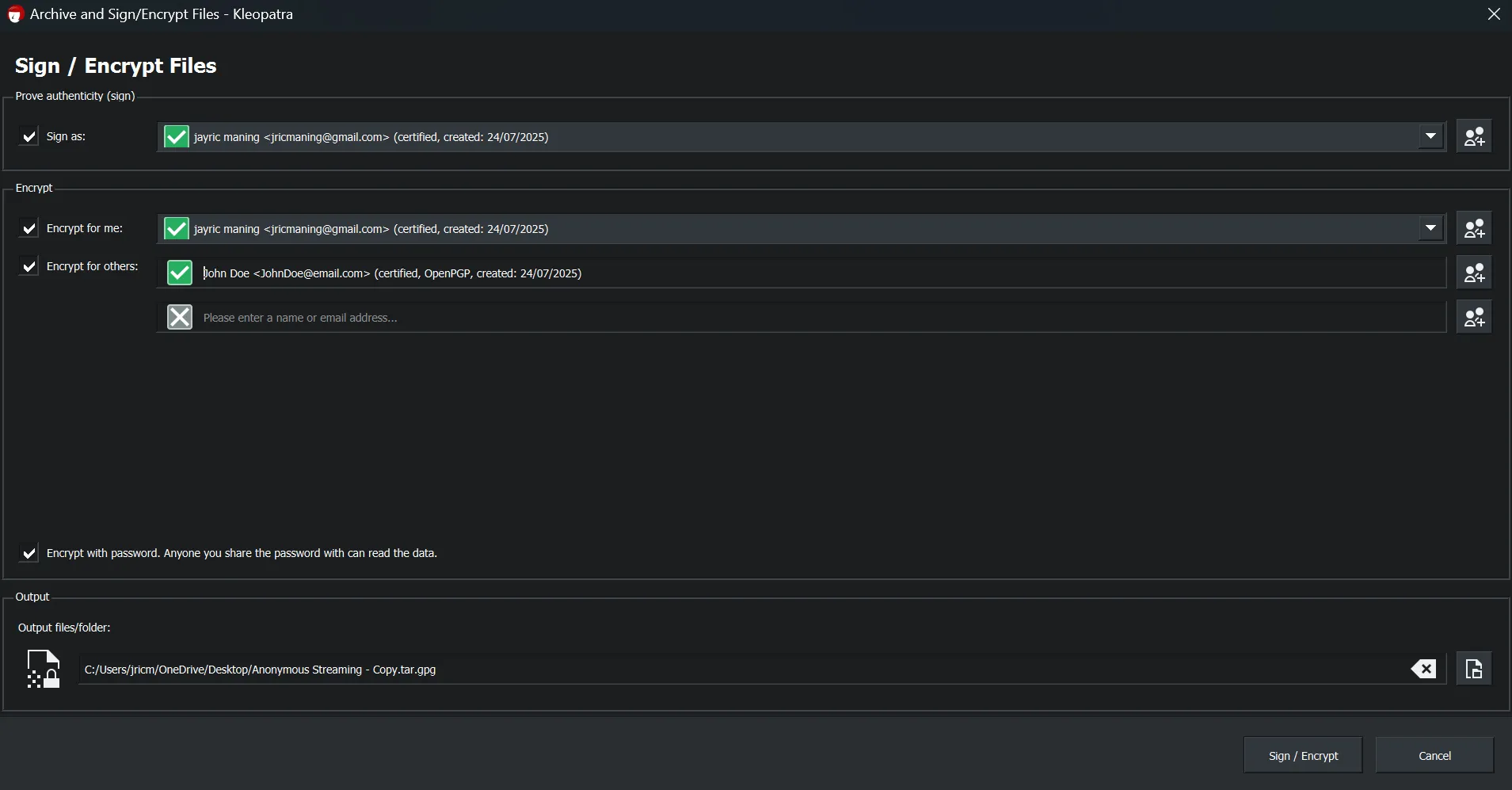Disable Encrypt for others checkbox
This screenshot has width=1512, height=790.
tap(29, 267)
